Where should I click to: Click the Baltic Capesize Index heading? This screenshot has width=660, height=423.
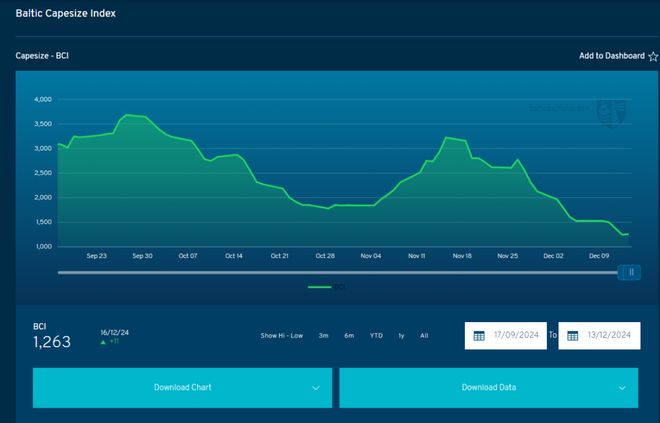tap(66, 13)
